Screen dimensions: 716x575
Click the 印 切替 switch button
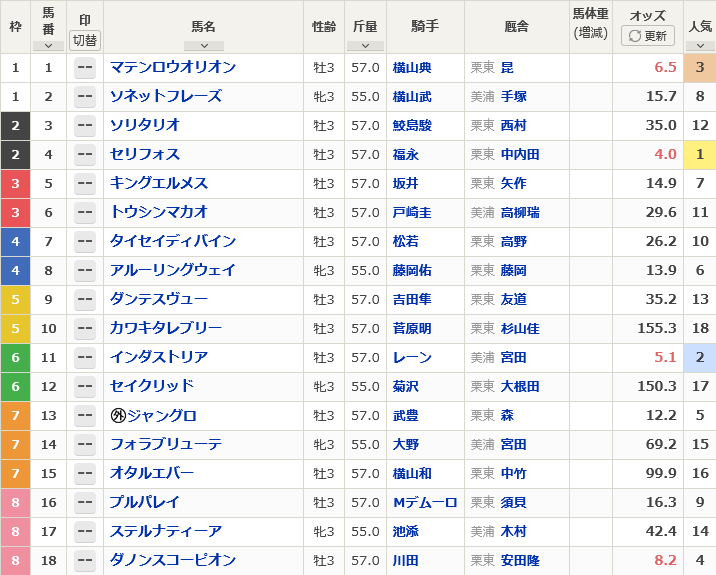(85, 40)
